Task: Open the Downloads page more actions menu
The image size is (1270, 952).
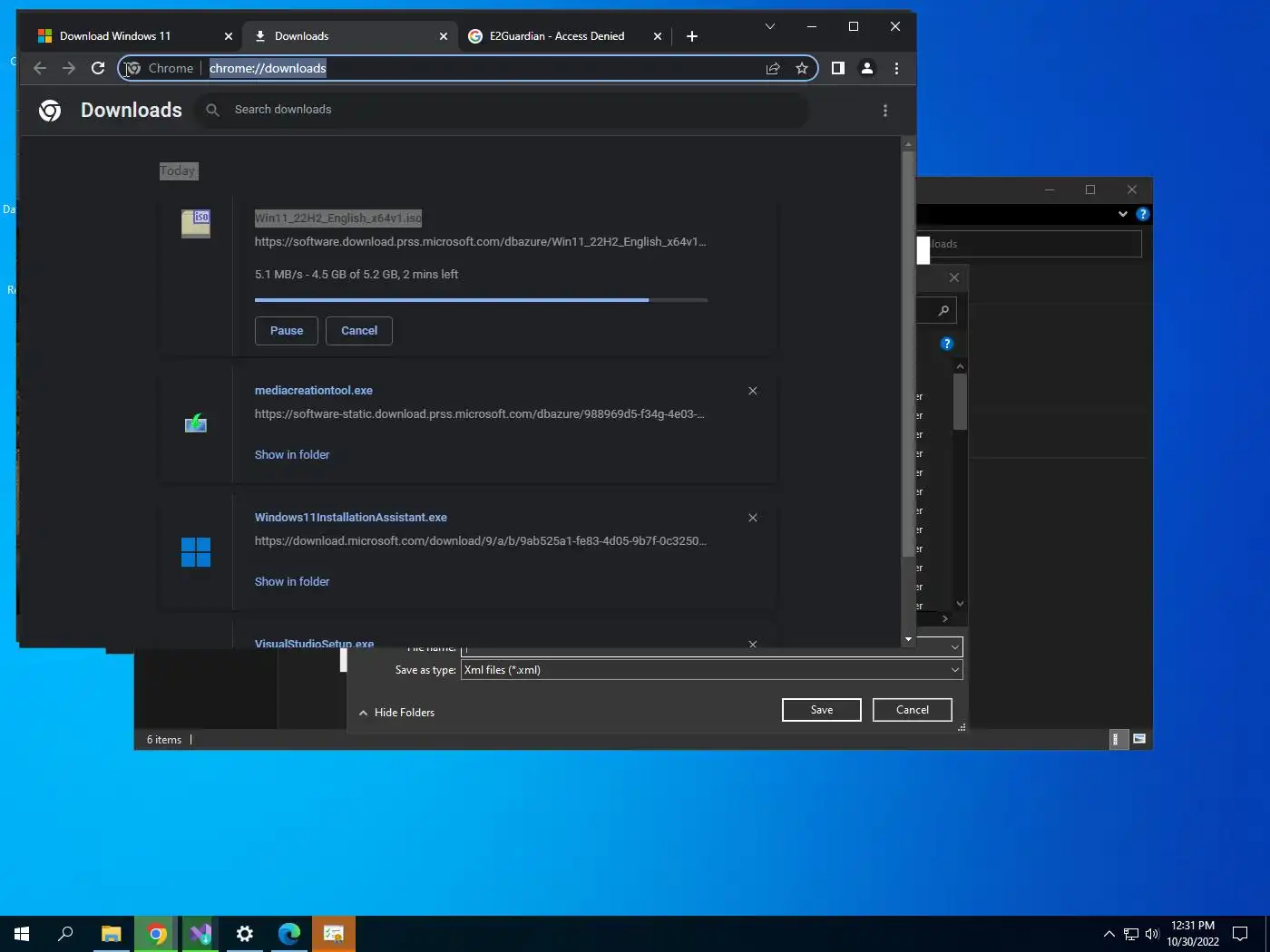Action: click(885, 111)
